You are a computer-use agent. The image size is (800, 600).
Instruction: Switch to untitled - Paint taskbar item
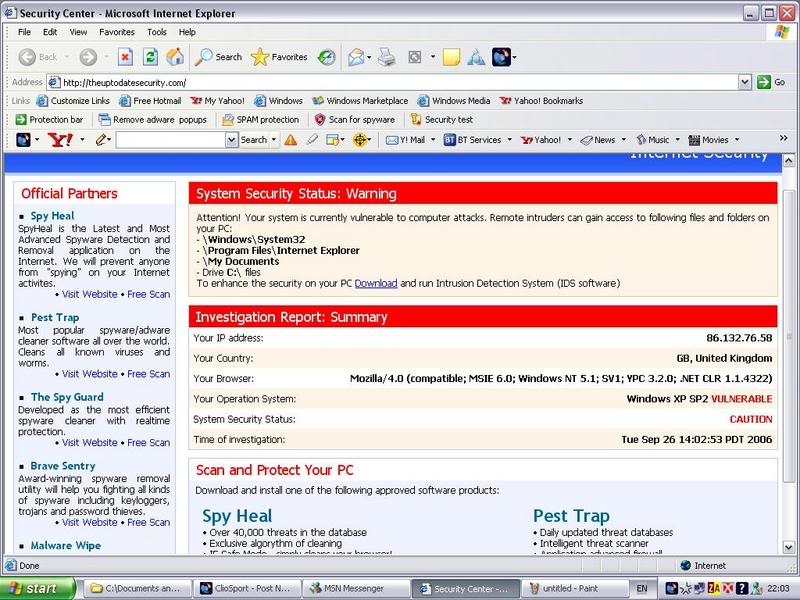point(575,588)
